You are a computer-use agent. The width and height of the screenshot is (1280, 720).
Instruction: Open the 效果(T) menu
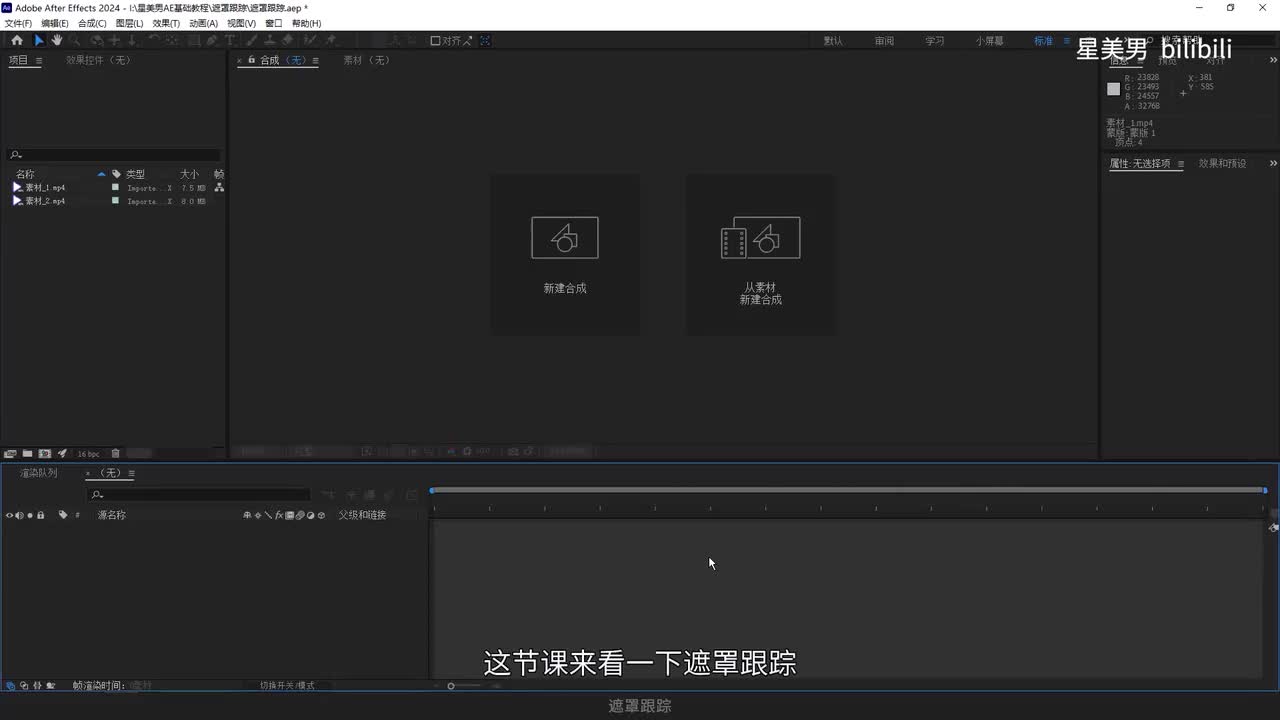[166, 23]
